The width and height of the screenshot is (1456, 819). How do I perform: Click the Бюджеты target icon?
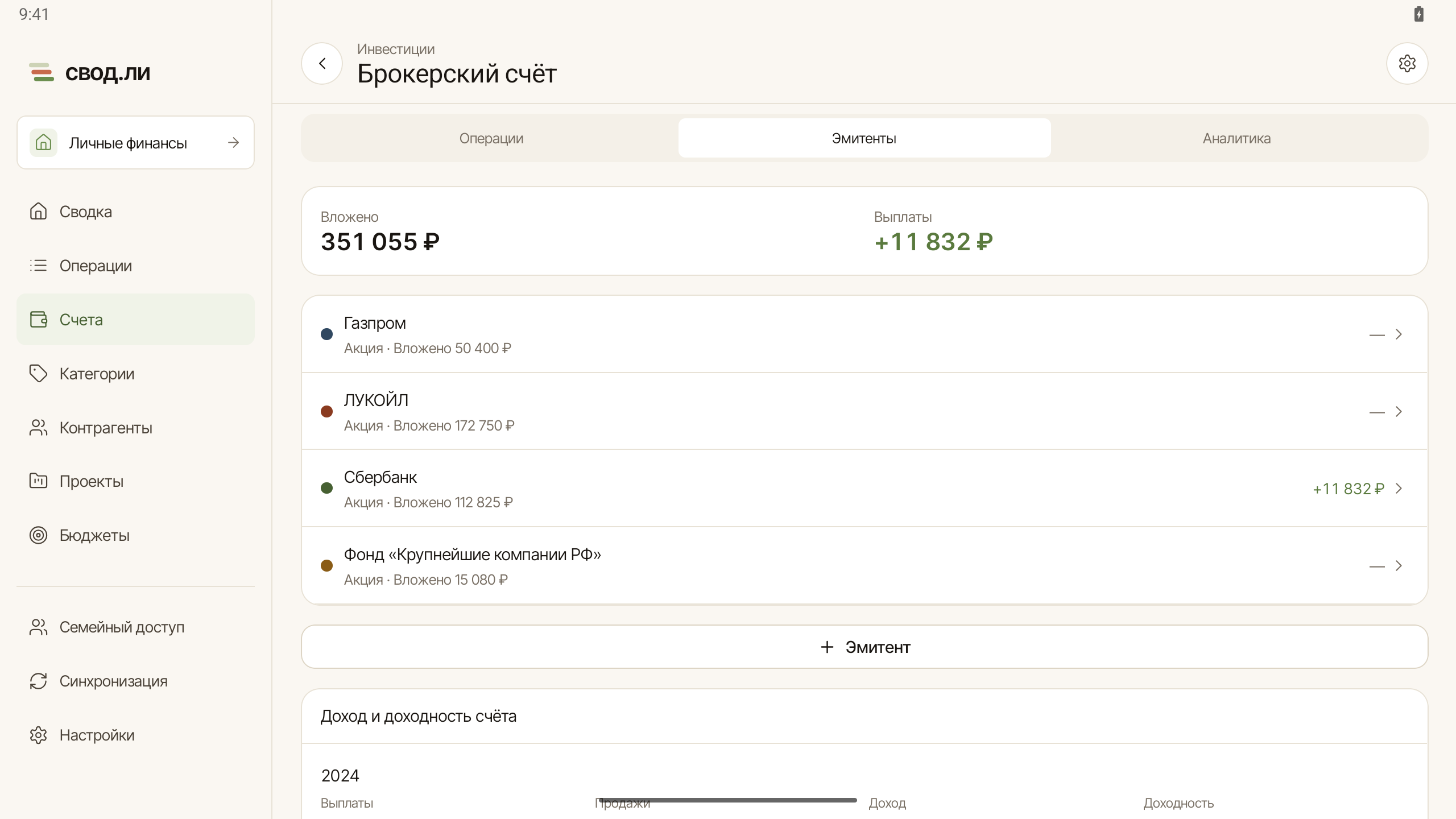[38, 535]
